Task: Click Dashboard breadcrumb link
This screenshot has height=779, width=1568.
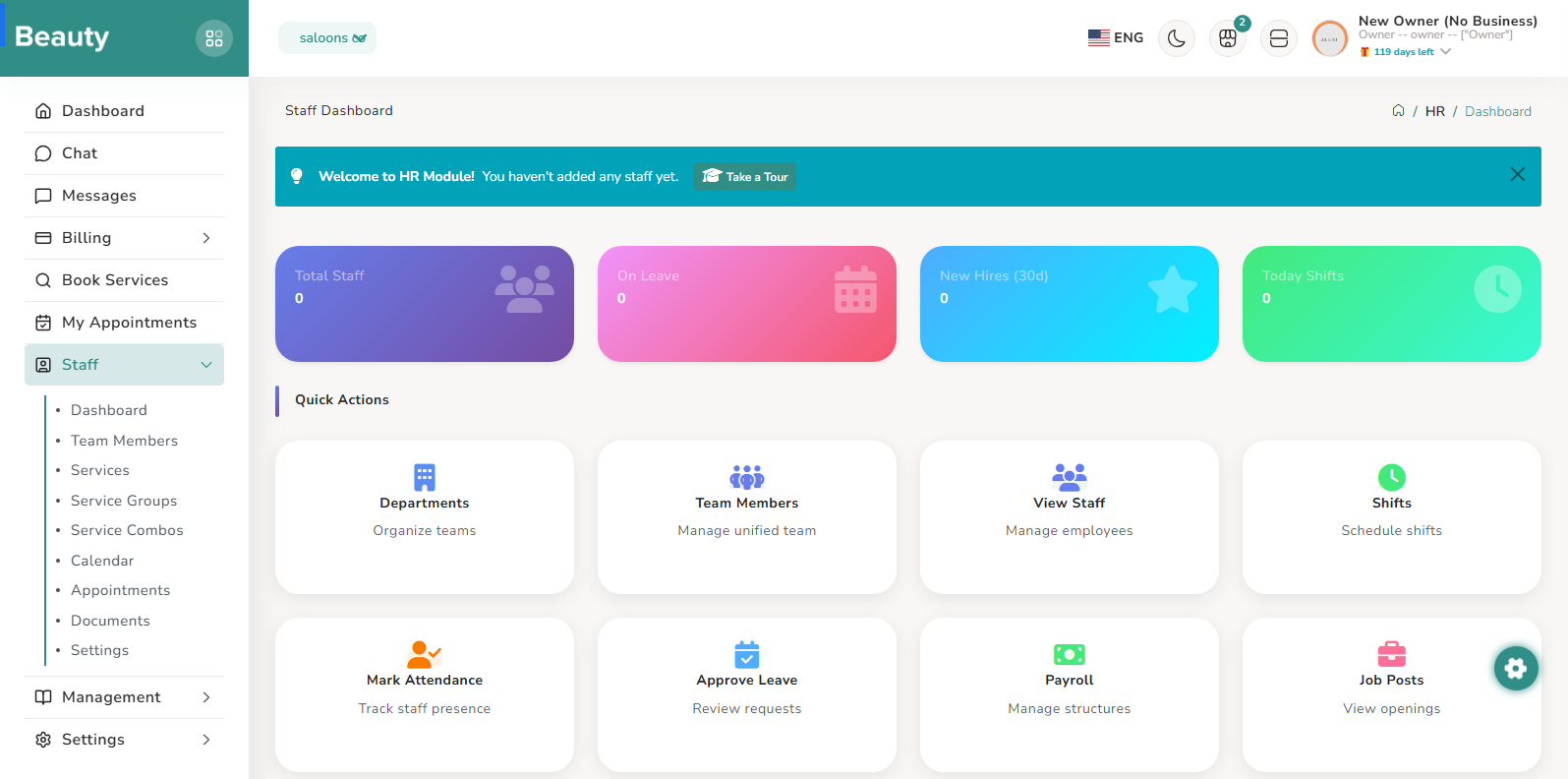Action: click(x=1498, y=111)
